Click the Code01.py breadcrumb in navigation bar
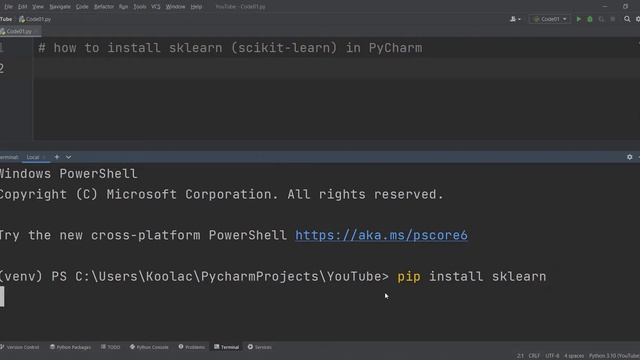640x360 pixels. 35,19
